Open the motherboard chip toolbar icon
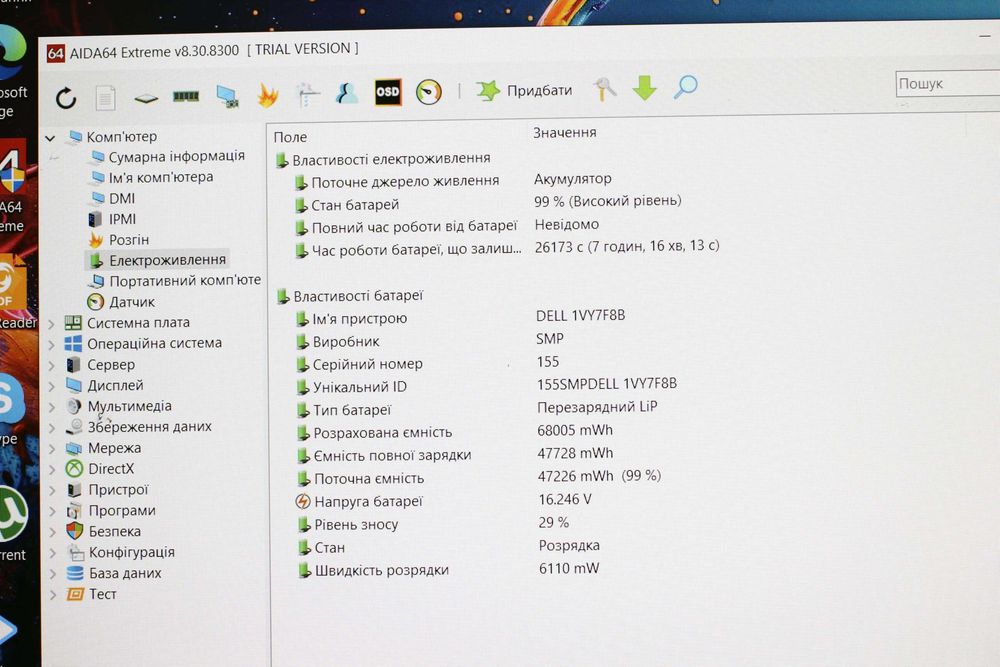 (146, 98)
